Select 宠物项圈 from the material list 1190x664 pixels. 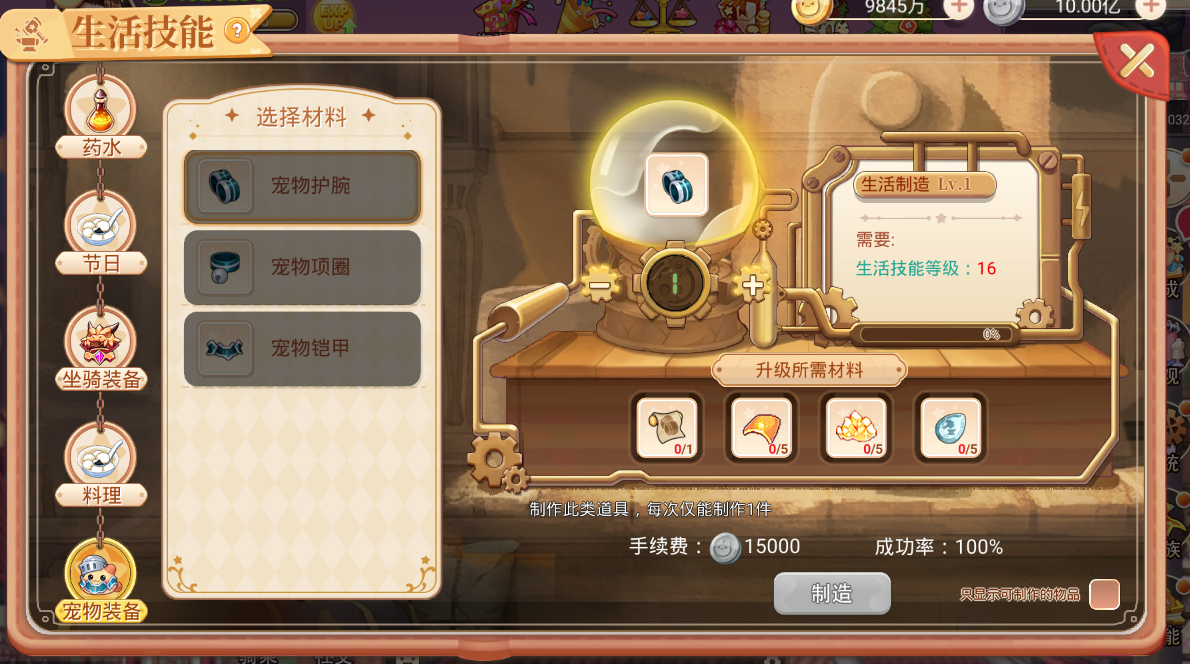tap(302, 267)
